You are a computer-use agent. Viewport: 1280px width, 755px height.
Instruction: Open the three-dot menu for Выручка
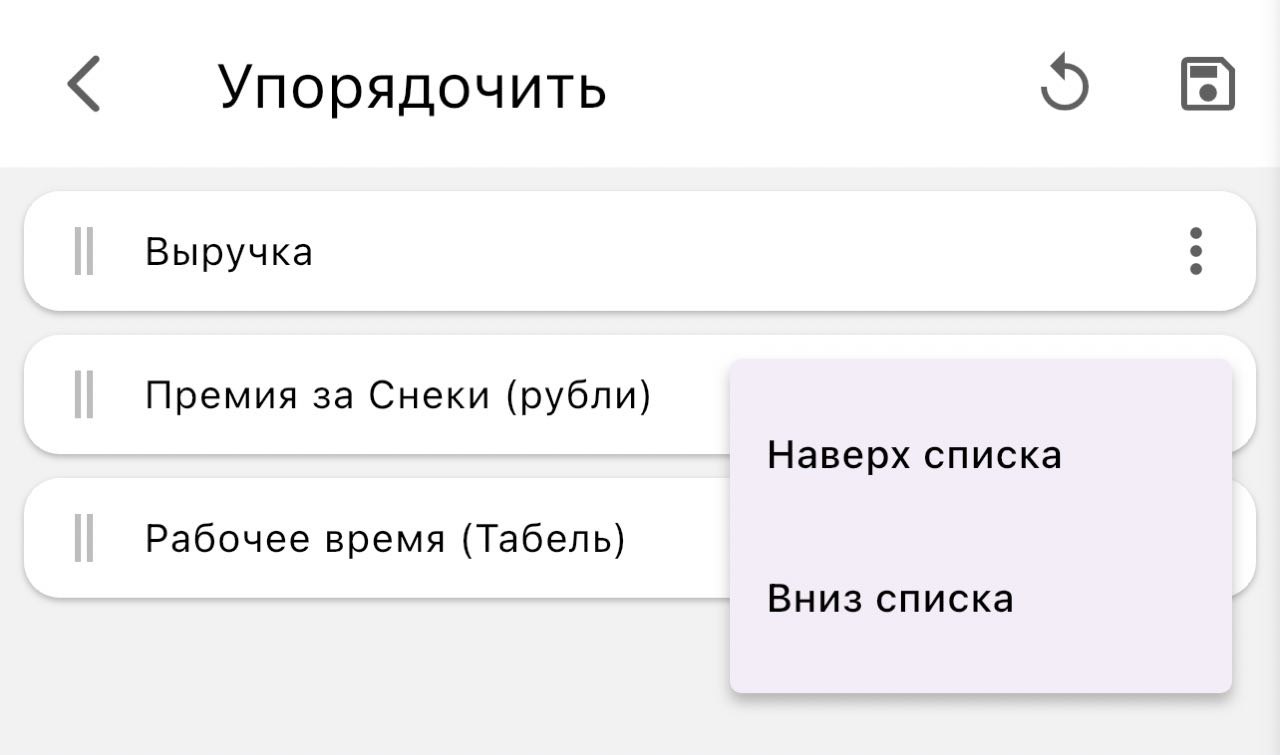1196,251
